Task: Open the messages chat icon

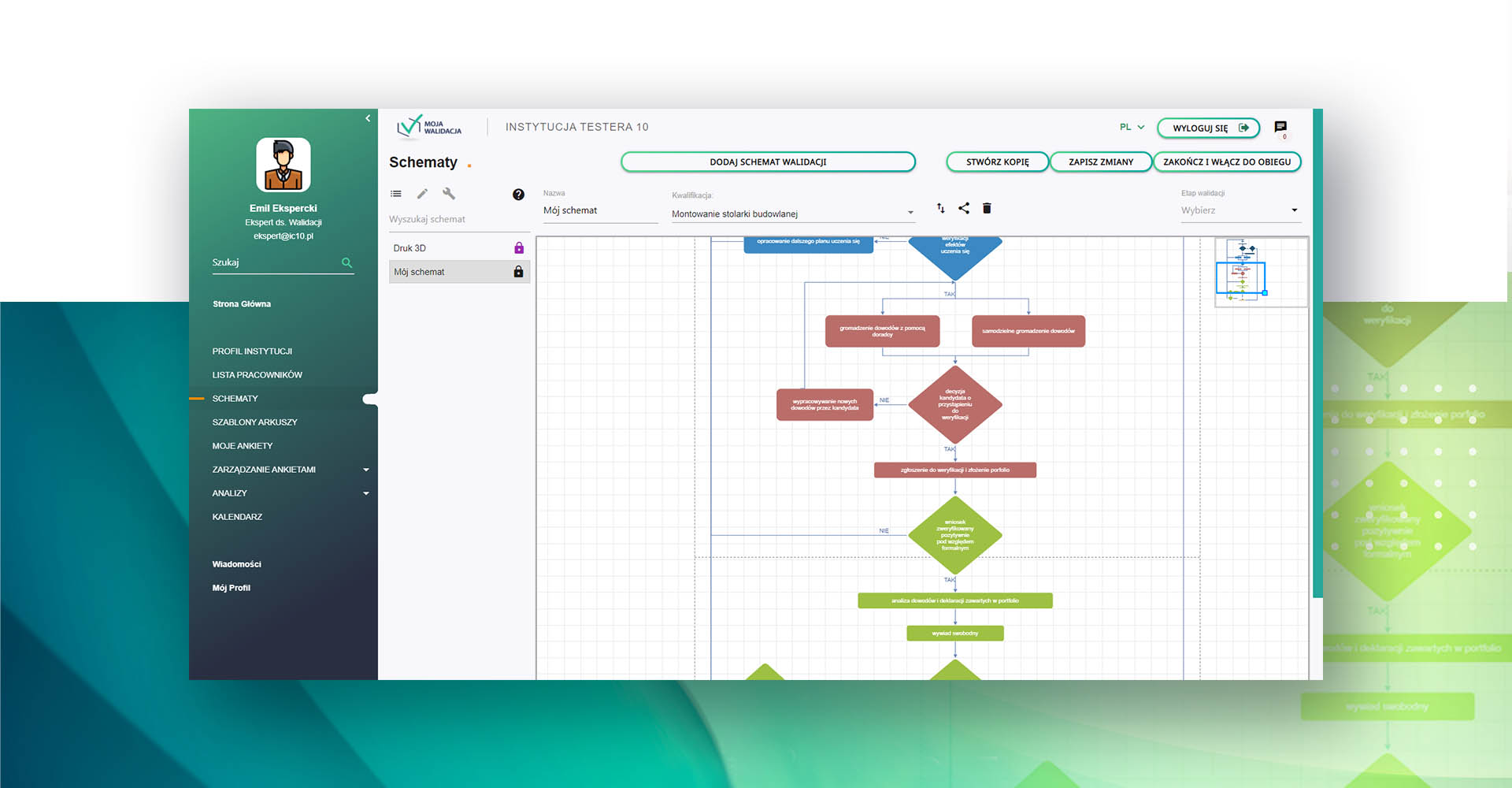Action: point(1280,127)
